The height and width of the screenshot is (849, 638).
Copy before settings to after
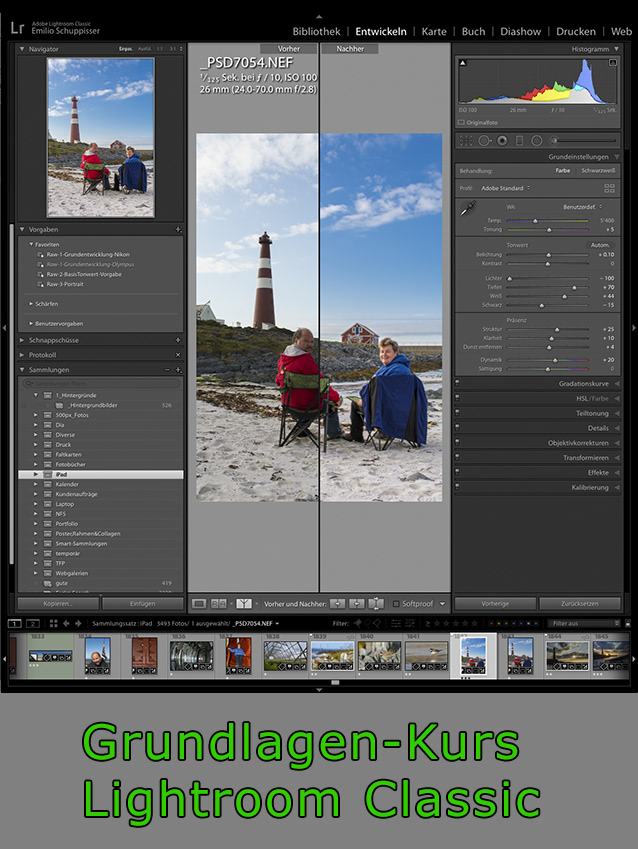[337, 603]
